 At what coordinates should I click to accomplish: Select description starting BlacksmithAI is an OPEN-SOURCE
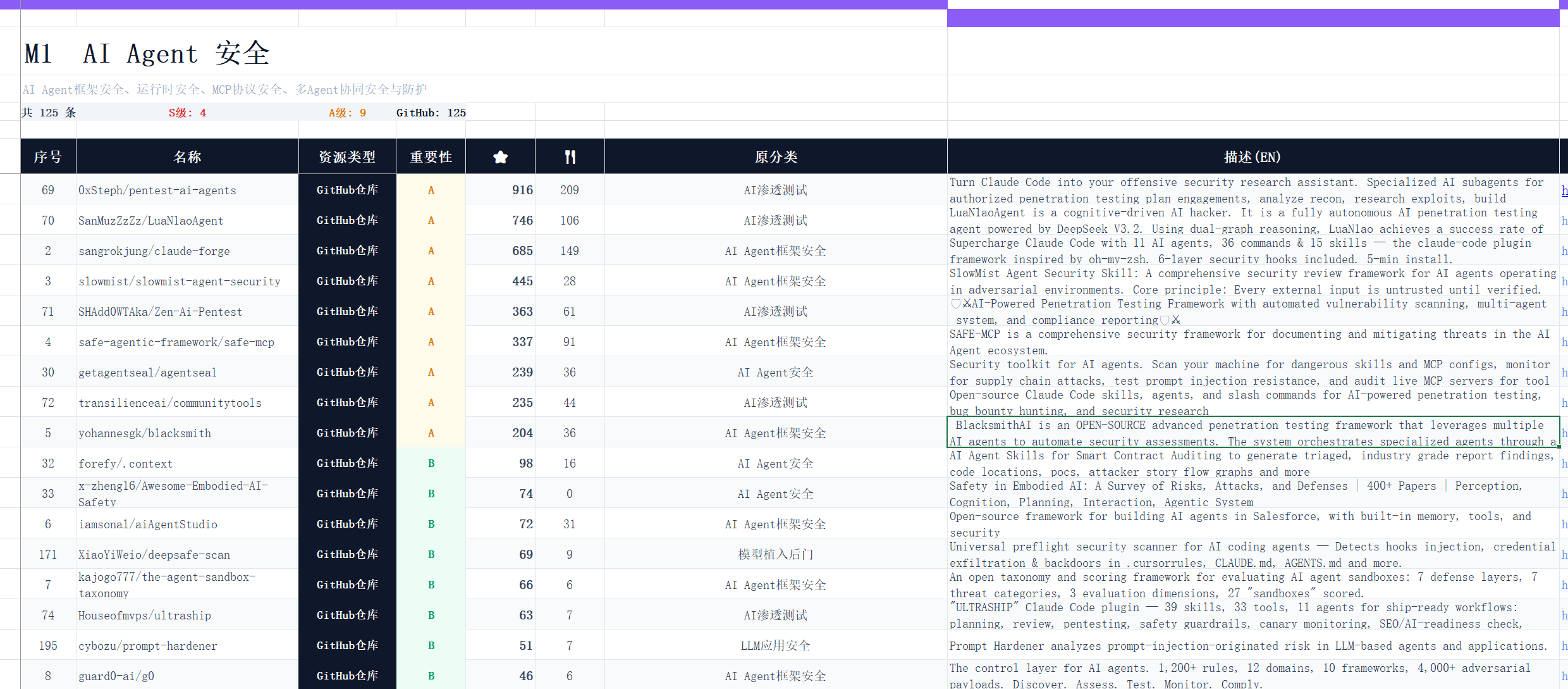[1253, 433]
